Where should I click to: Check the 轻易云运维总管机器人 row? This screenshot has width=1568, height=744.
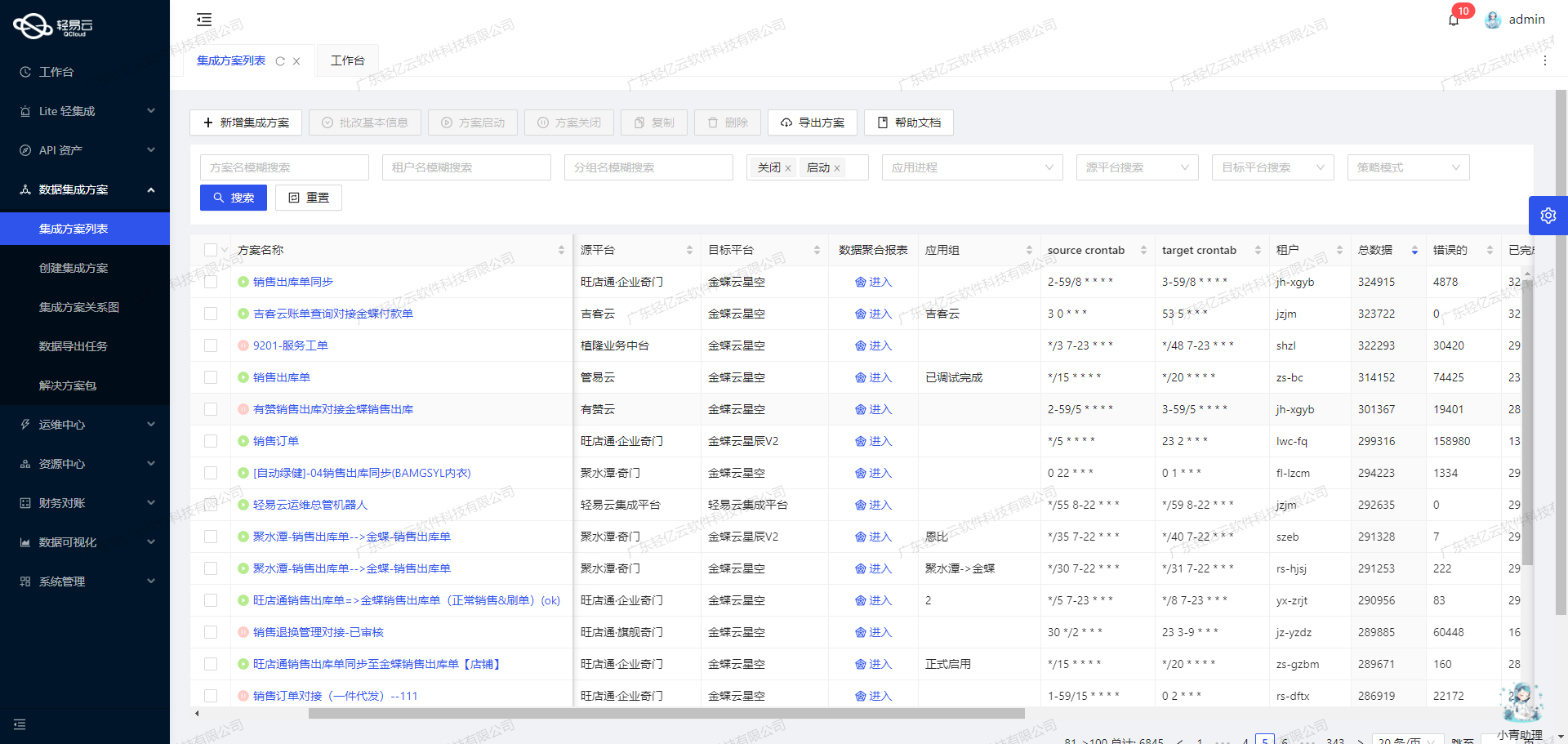pyautogui.click(x=211, y=505)
